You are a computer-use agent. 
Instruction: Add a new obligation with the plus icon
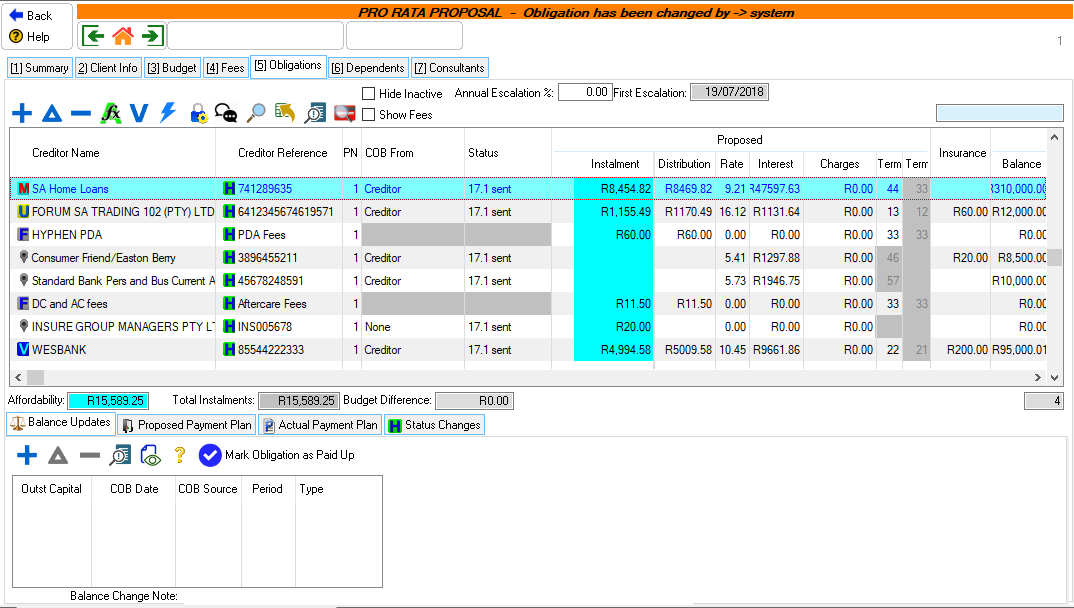point(22,113)
